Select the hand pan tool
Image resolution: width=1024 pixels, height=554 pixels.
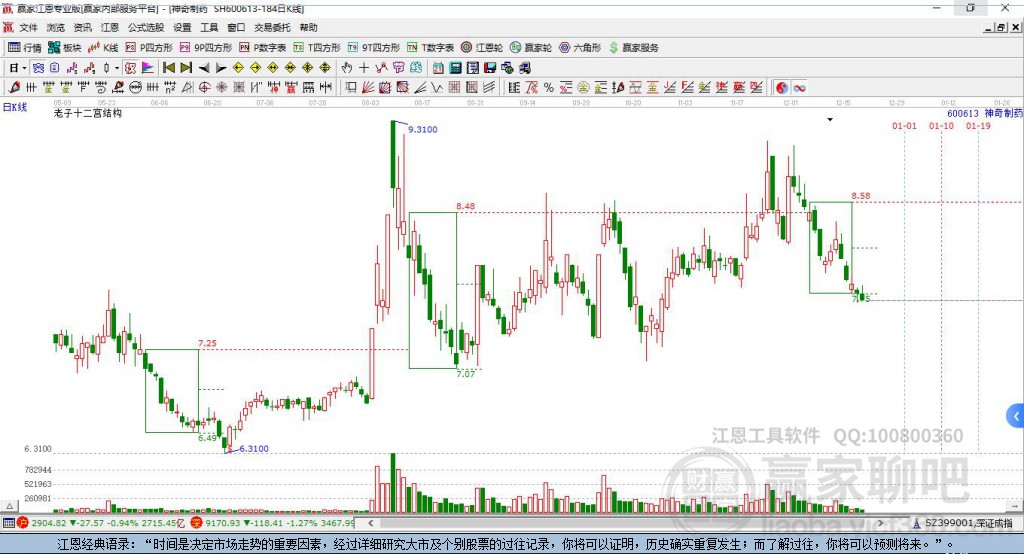pos(347,68)
